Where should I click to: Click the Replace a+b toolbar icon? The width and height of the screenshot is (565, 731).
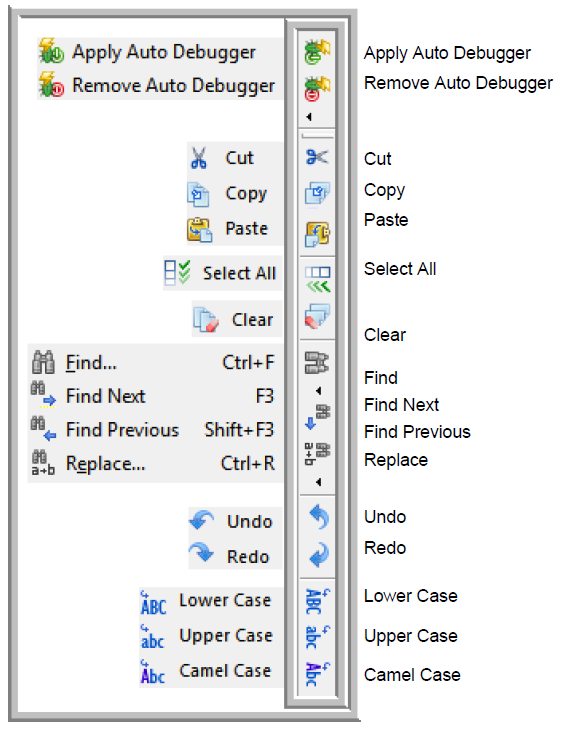tap(317, 454)
